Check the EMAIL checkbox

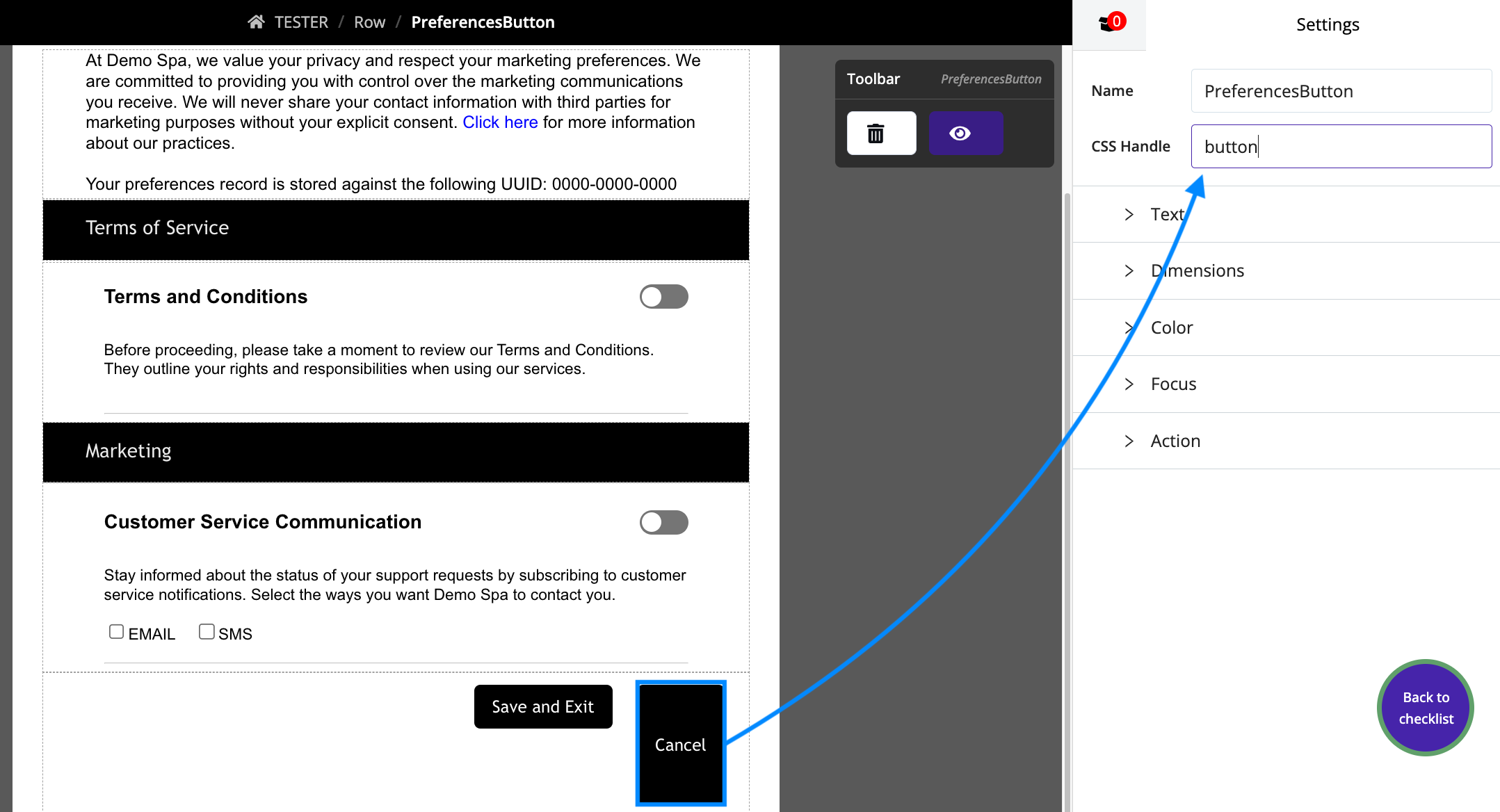[116, 631]
